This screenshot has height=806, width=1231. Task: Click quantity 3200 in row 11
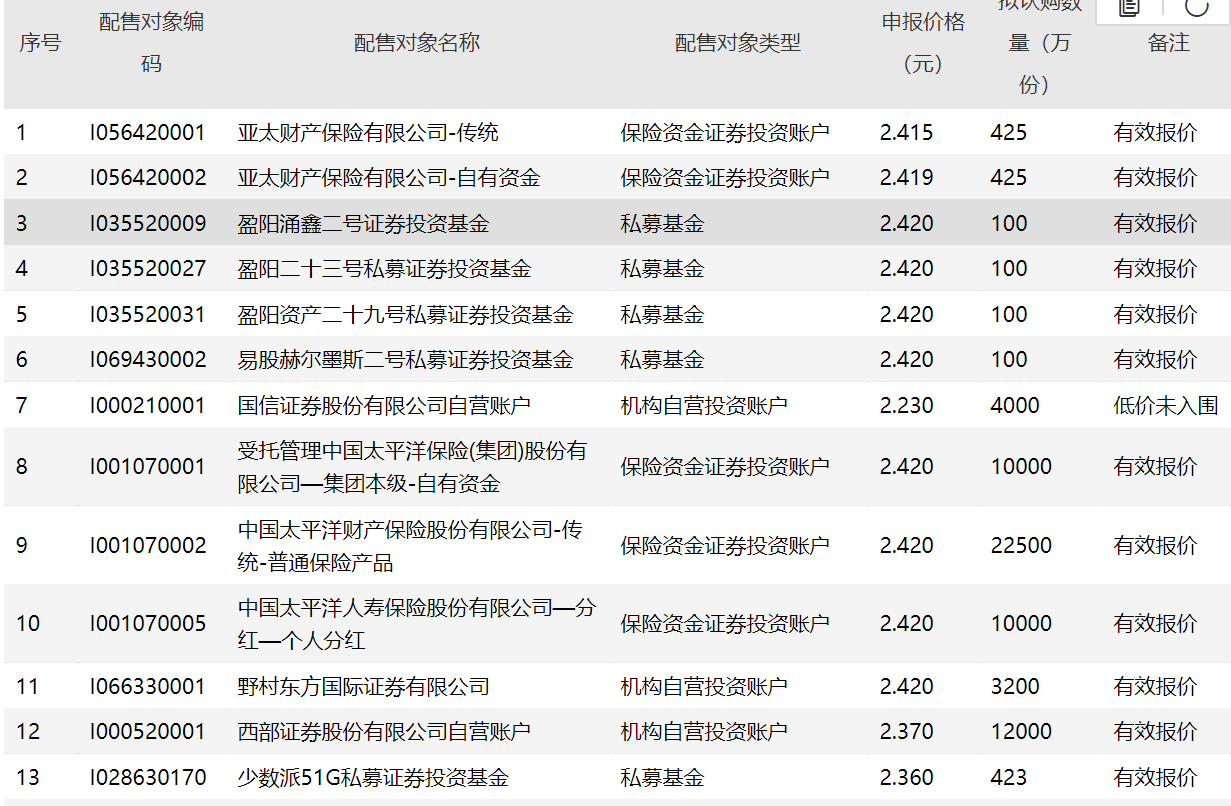1015,686
